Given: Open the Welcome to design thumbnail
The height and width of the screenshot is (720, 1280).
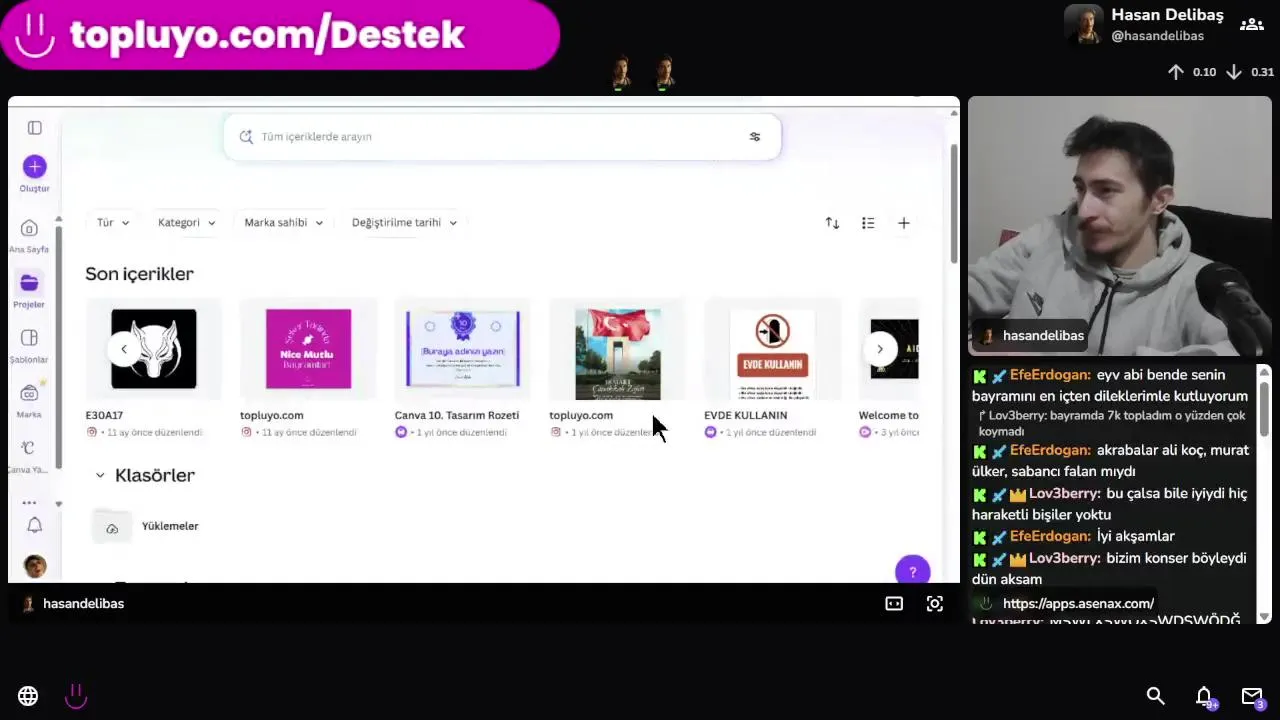Looking at the screenshot, I should point(889,349).
